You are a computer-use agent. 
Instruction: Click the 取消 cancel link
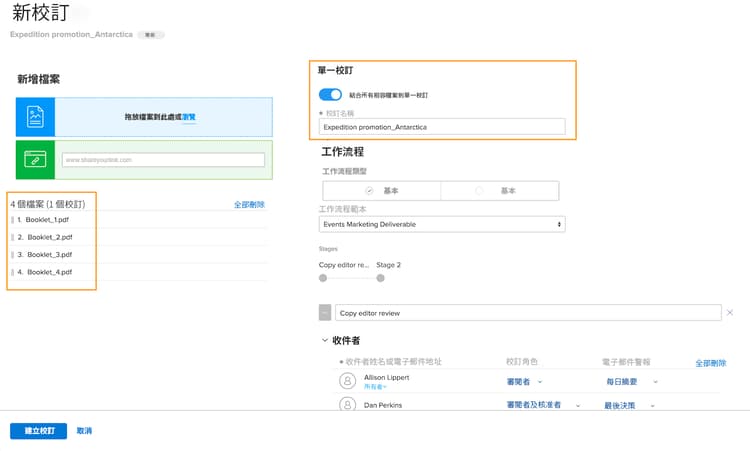point(84,431)
